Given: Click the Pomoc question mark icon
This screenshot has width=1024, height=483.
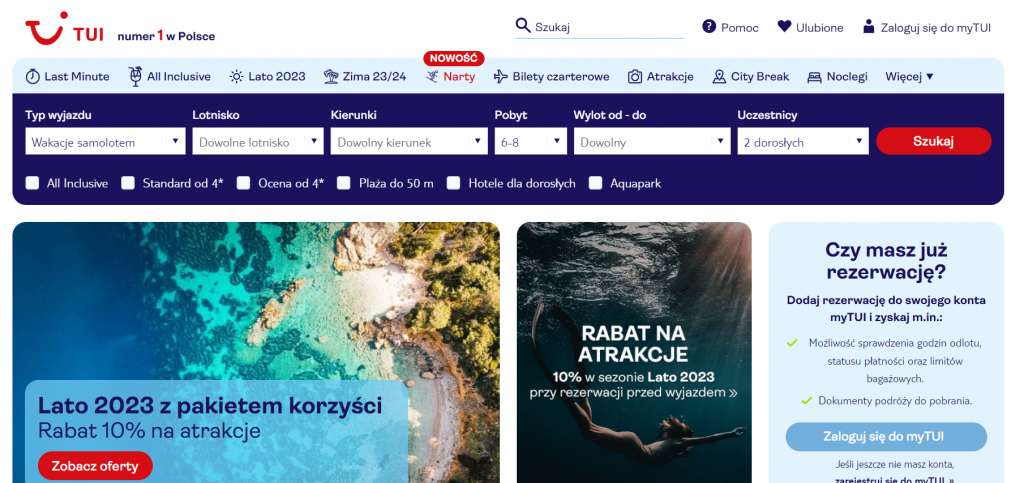Looking at the screenshot, I should (x=709, y=27).
